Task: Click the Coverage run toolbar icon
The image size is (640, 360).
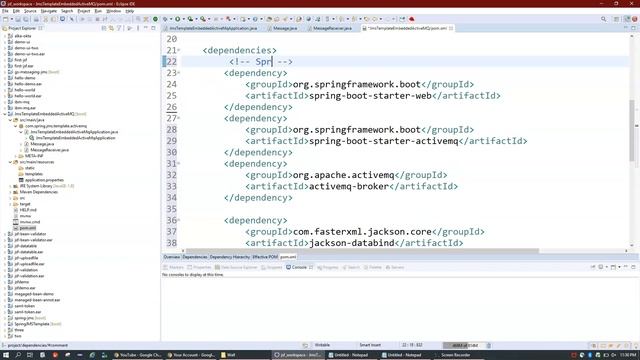Action: 190,19
